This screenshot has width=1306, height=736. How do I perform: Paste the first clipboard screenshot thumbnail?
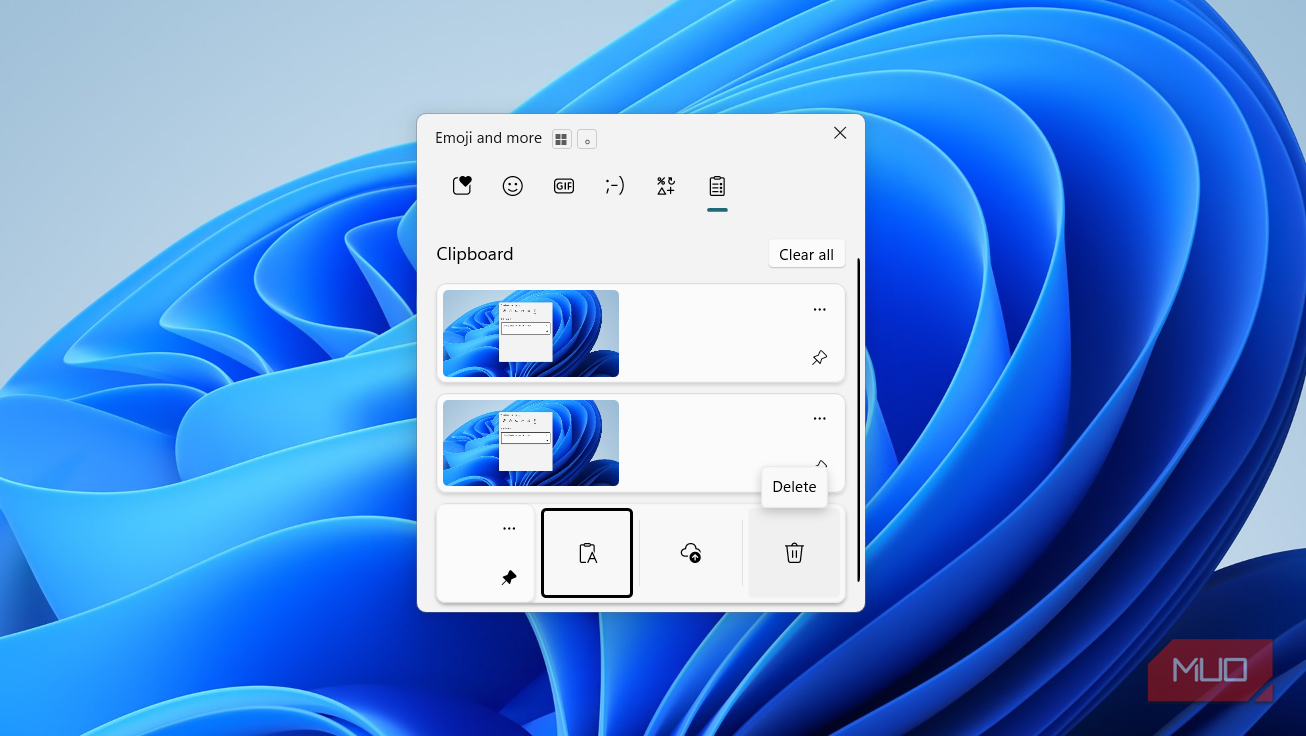click(x=531, y=333)
